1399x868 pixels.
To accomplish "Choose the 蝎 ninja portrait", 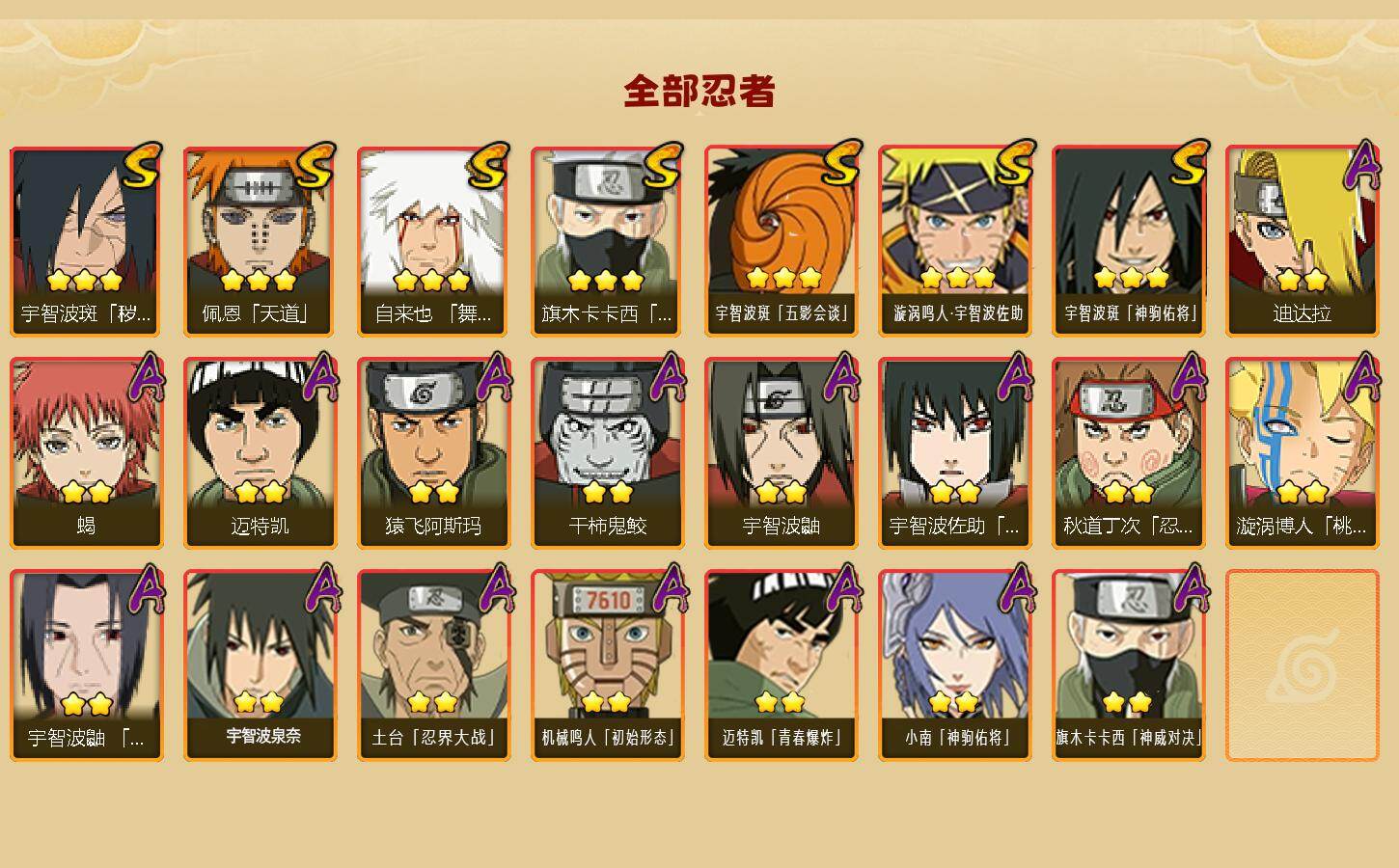I will click(87, 453).
